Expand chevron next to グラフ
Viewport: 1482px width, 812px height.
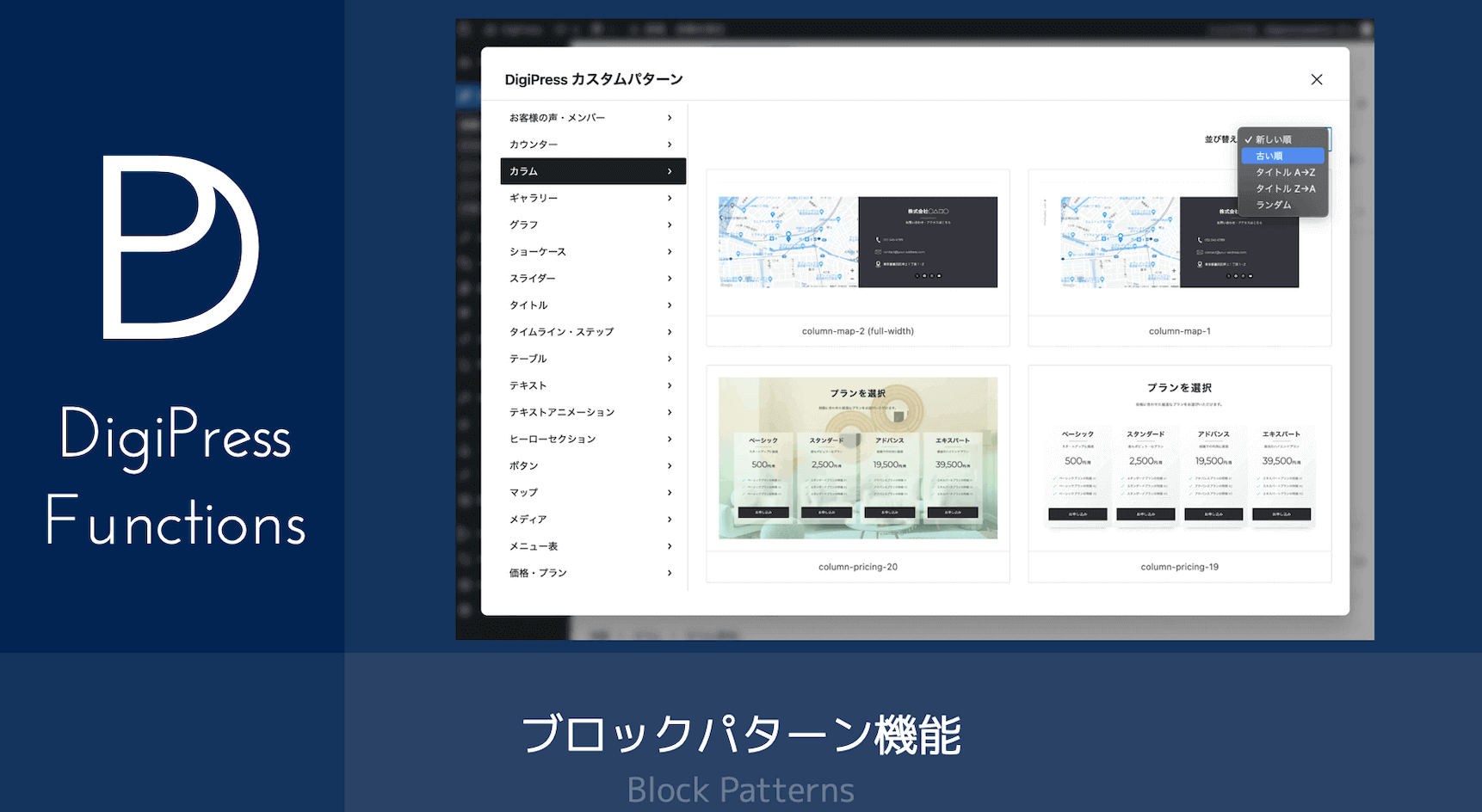tap(670, 225)
